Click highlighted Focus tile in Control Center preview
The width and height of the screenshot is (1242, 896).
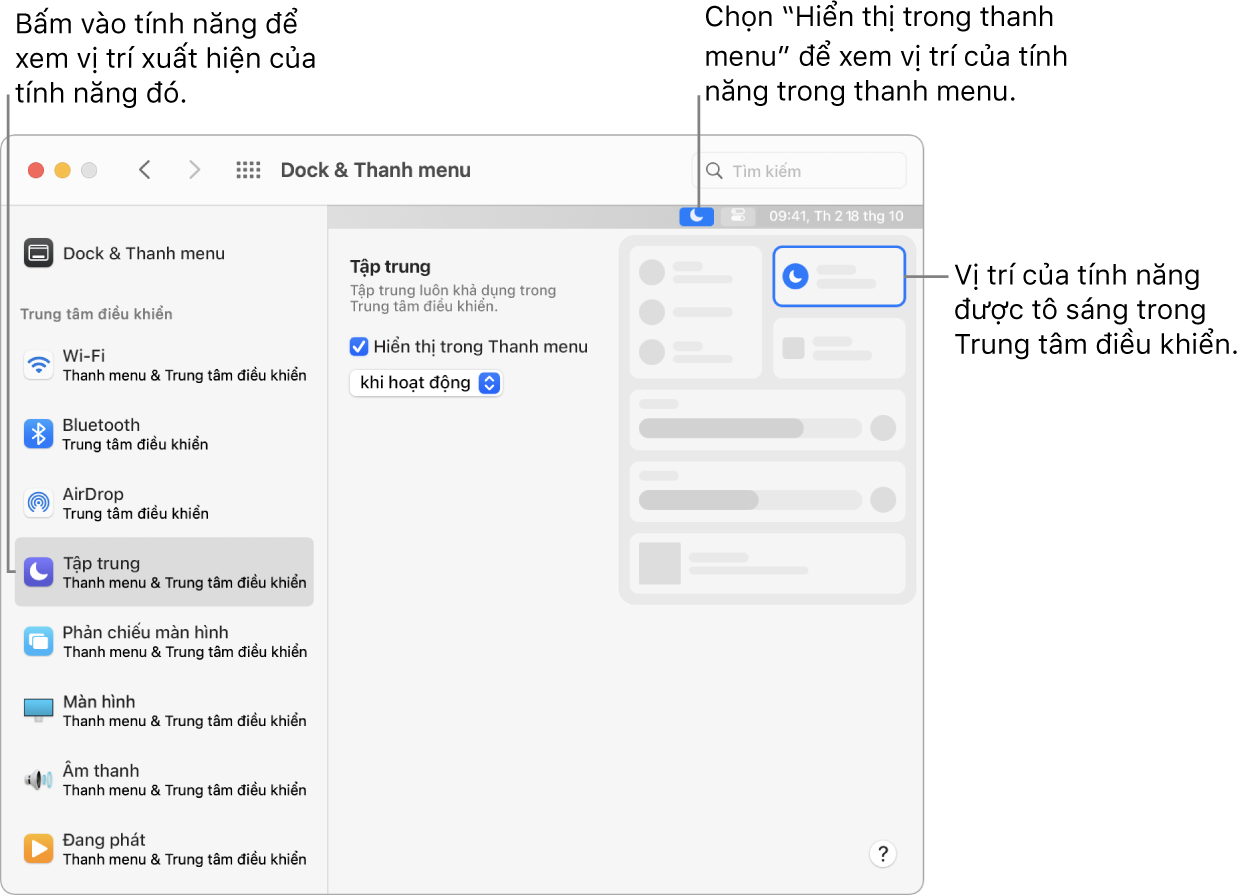(839, 276)
